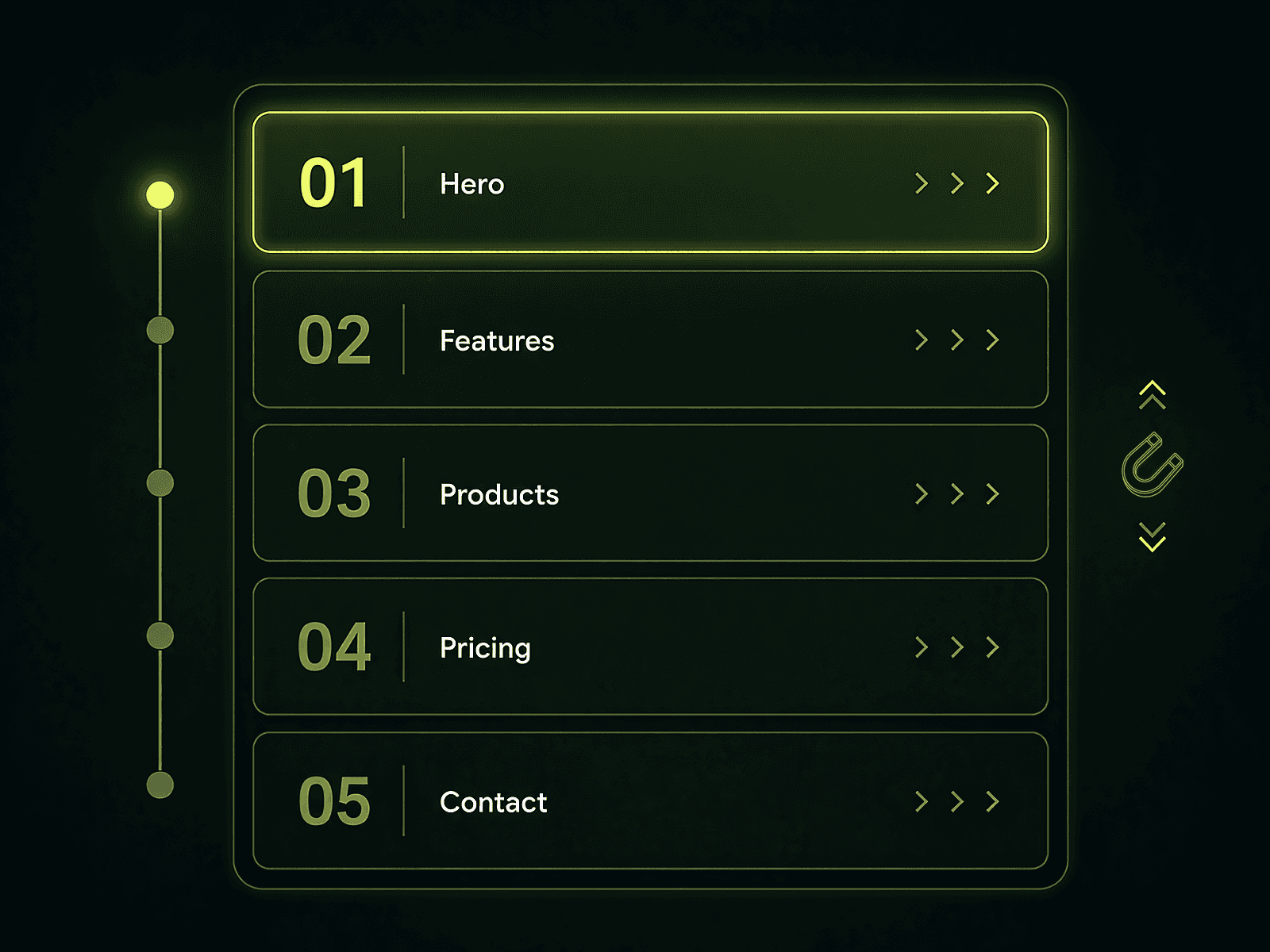Go to the Products section
Image resolution: width=1270 pixels, height=952 pixels.
coord(651,493)
